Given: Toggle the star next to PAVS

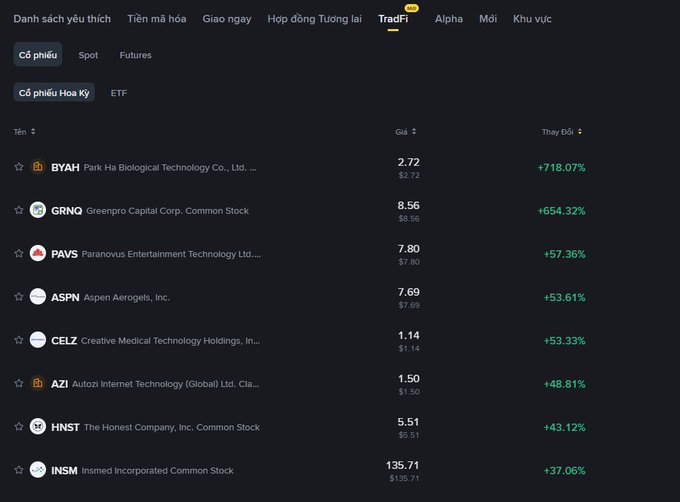Looking at the screenshot, I should pyautogui.click(x=19, y=254).
